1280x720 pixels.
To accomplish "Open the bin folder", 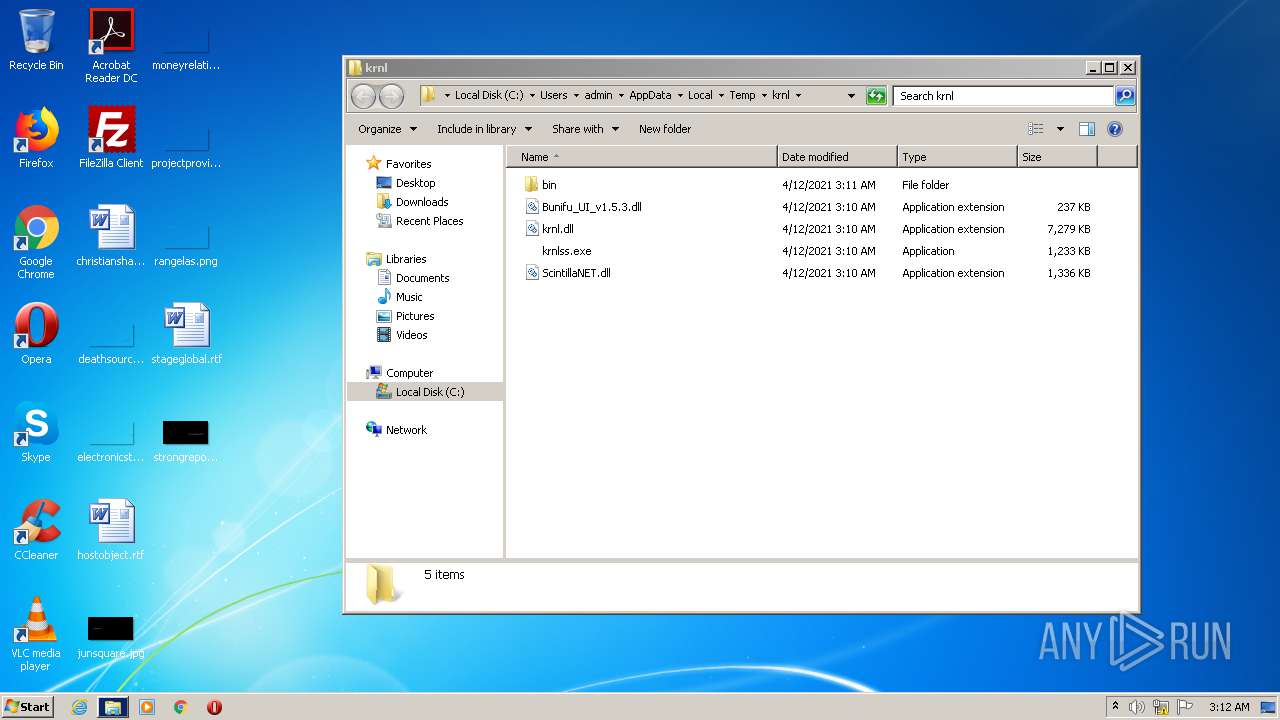I will [549, 185].
